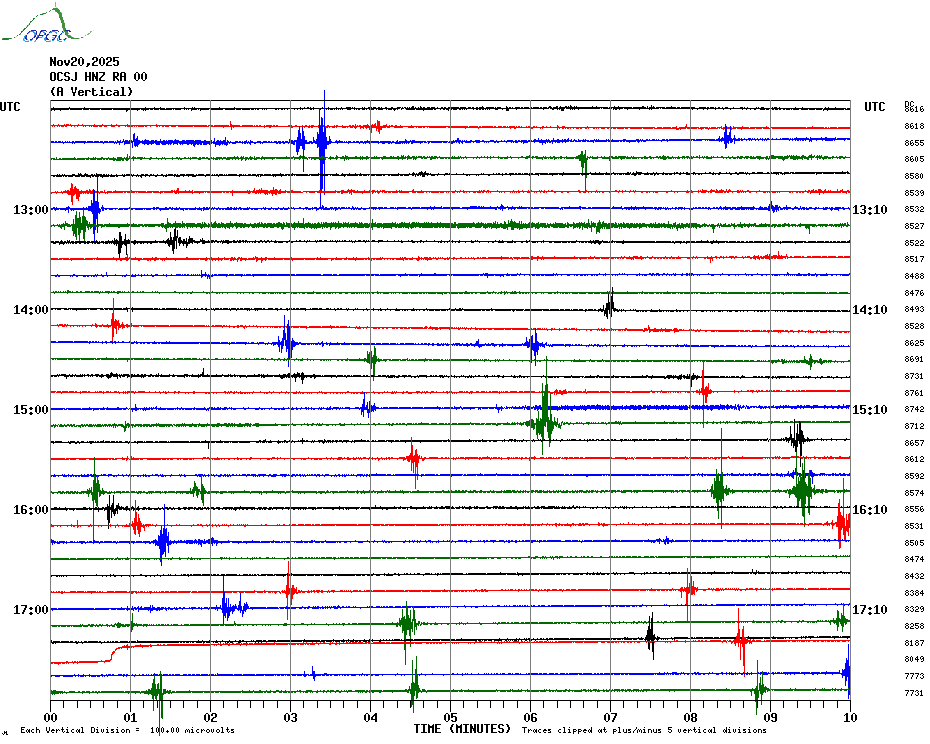Click the 15:10 end-time label

coord(870,410)
